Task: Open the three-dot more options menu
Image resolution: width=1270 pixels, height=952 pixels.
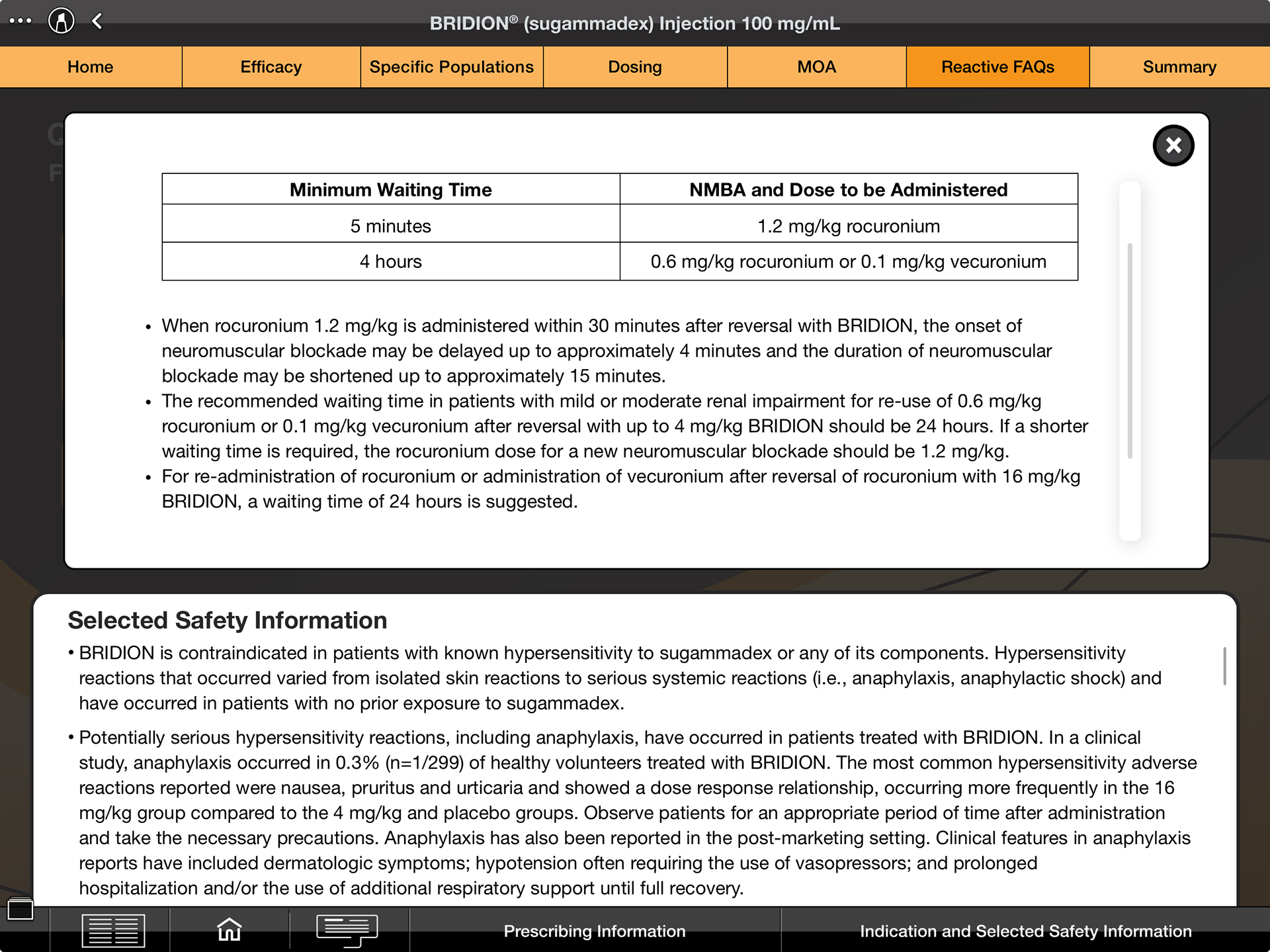Action: [21, 21]
